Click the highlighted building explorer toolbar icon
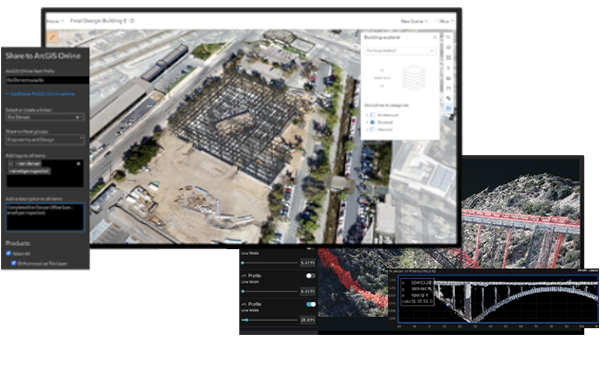Screen dimensions: 600x375 coord(448,109)
